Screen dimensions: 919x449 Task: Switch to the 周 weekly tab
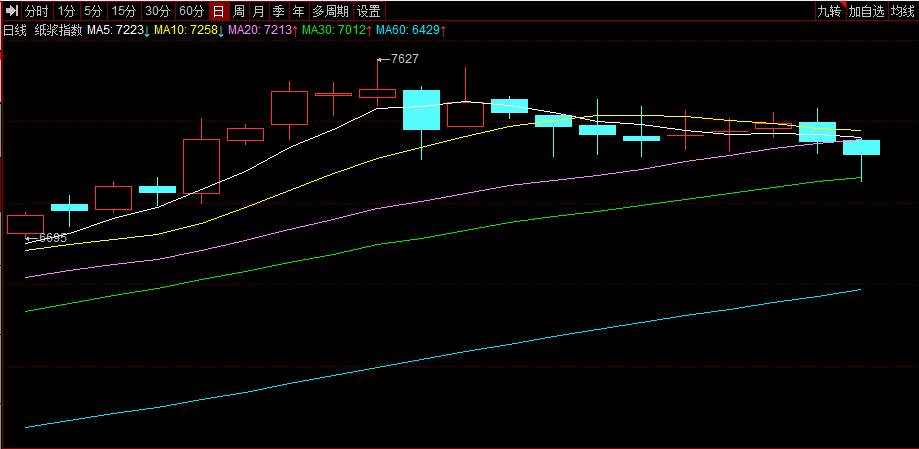238,11
